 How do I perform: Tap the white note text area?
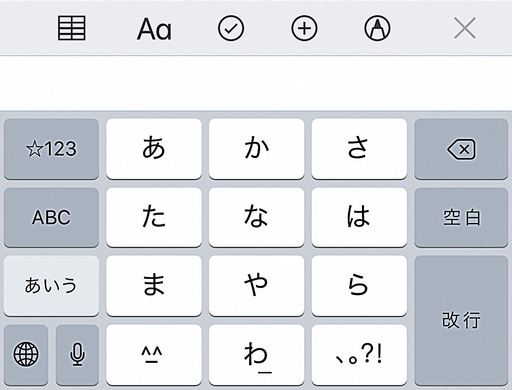(256, 83)
